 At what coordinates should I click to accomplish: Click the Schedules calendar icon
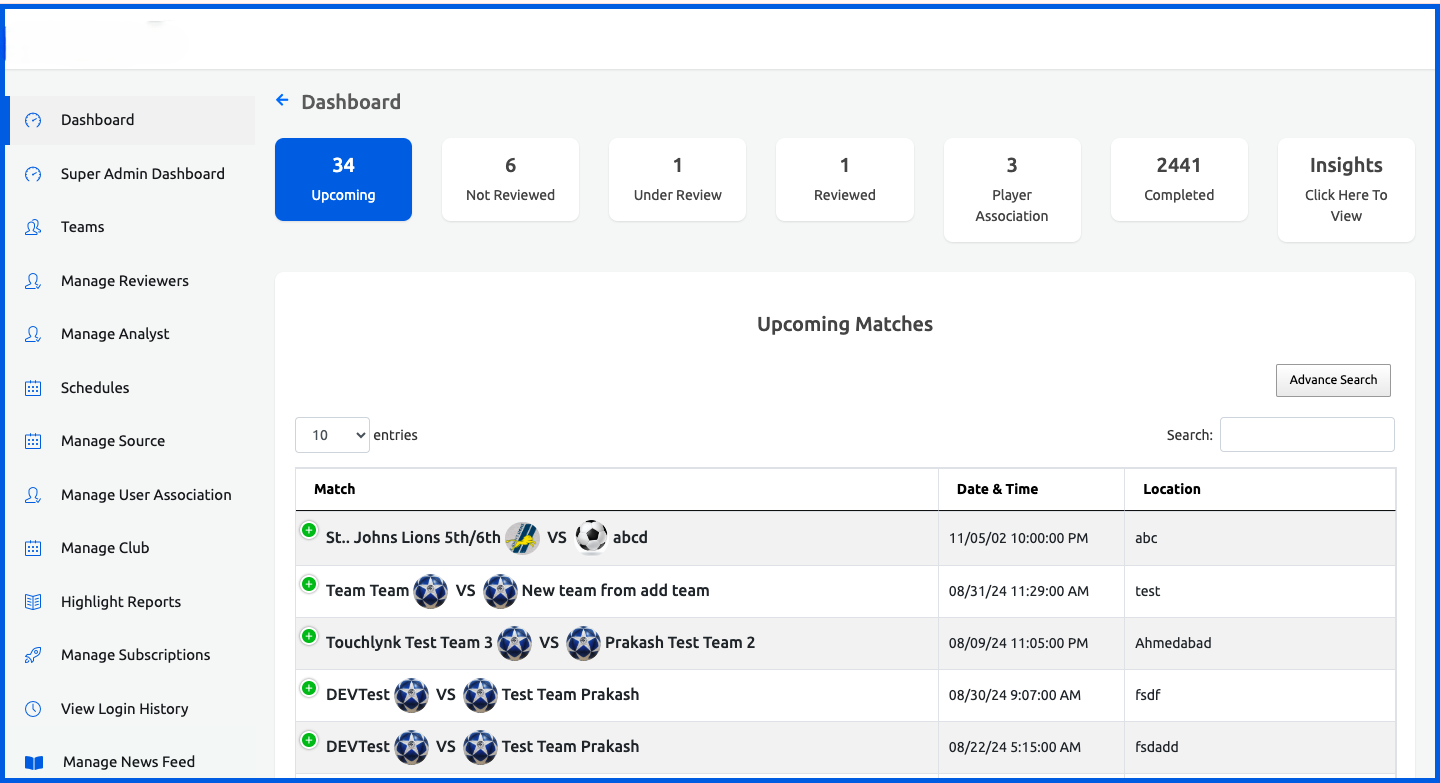[x=33, y=388]
